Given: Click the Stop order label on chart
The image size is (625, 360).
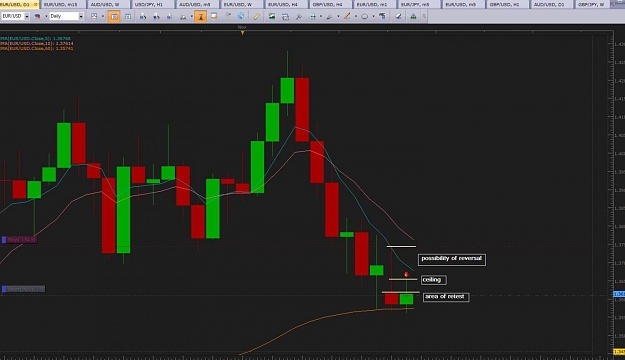Looking at the screenshot, I should pos(19,240).
